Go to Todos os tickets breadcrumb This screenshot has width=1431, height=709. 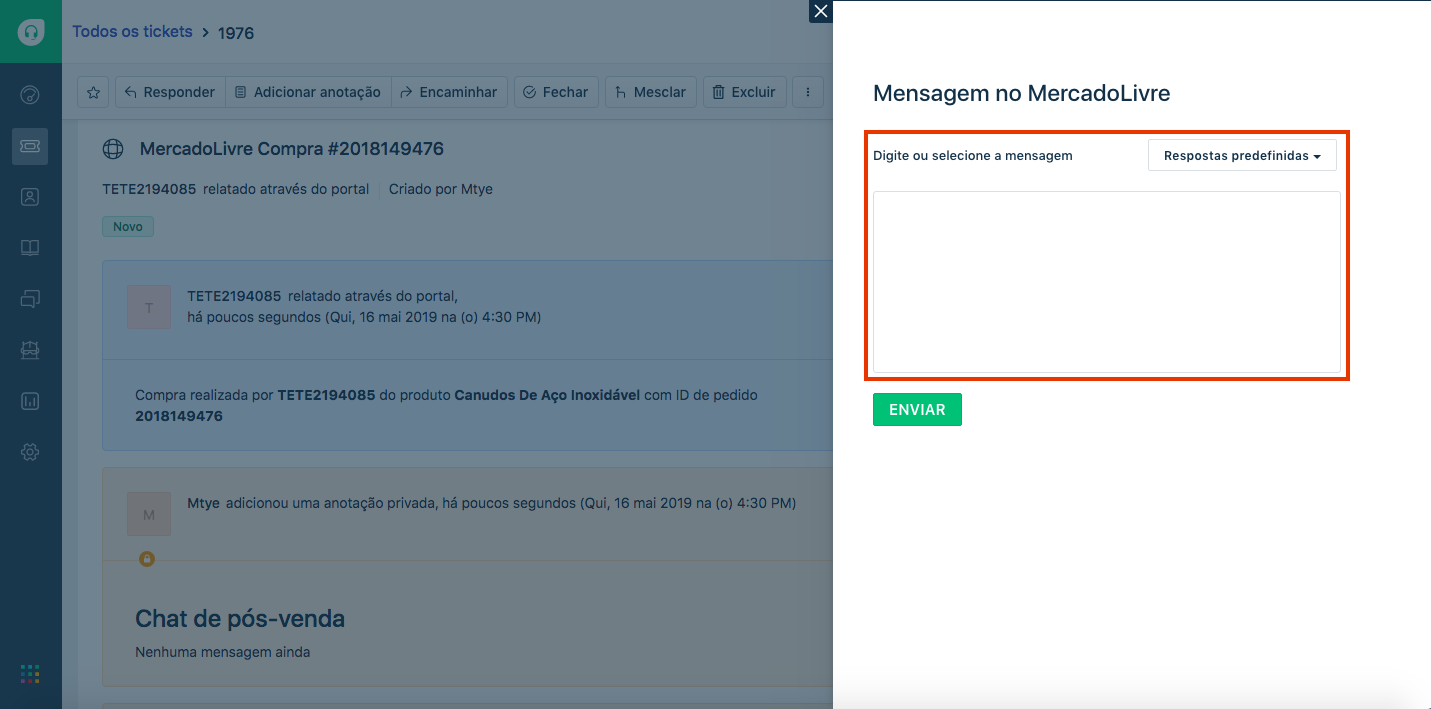(132, 32)
